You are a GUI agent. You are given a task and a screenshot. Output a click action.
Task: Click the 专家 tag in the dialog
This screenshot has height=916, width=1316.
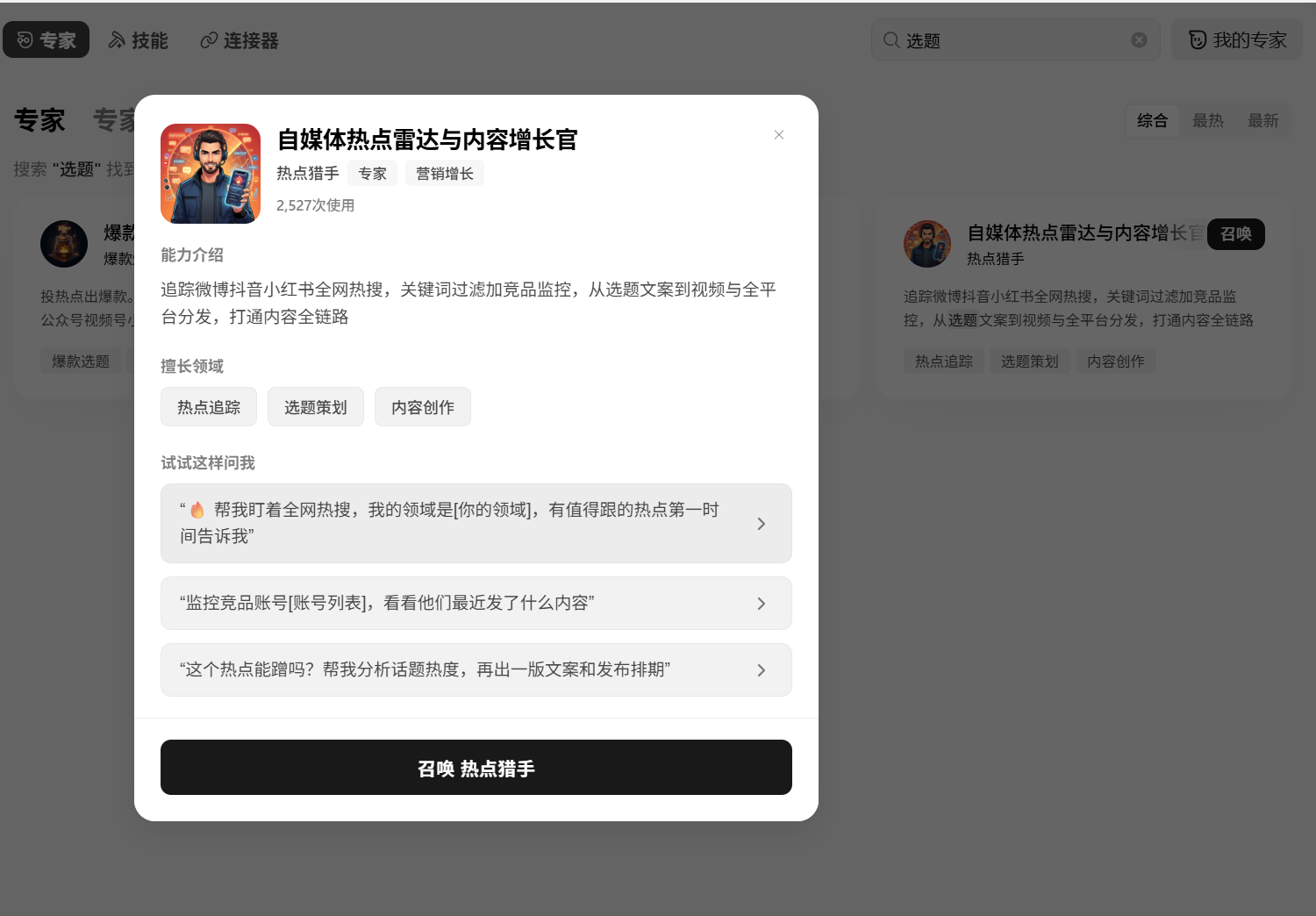pos(372,174)
